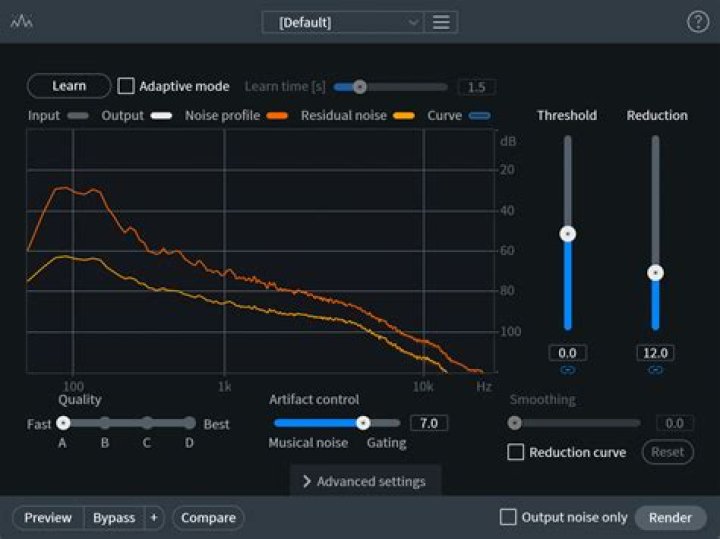Select Quality option B
The image size is (720, 539).
105,423
